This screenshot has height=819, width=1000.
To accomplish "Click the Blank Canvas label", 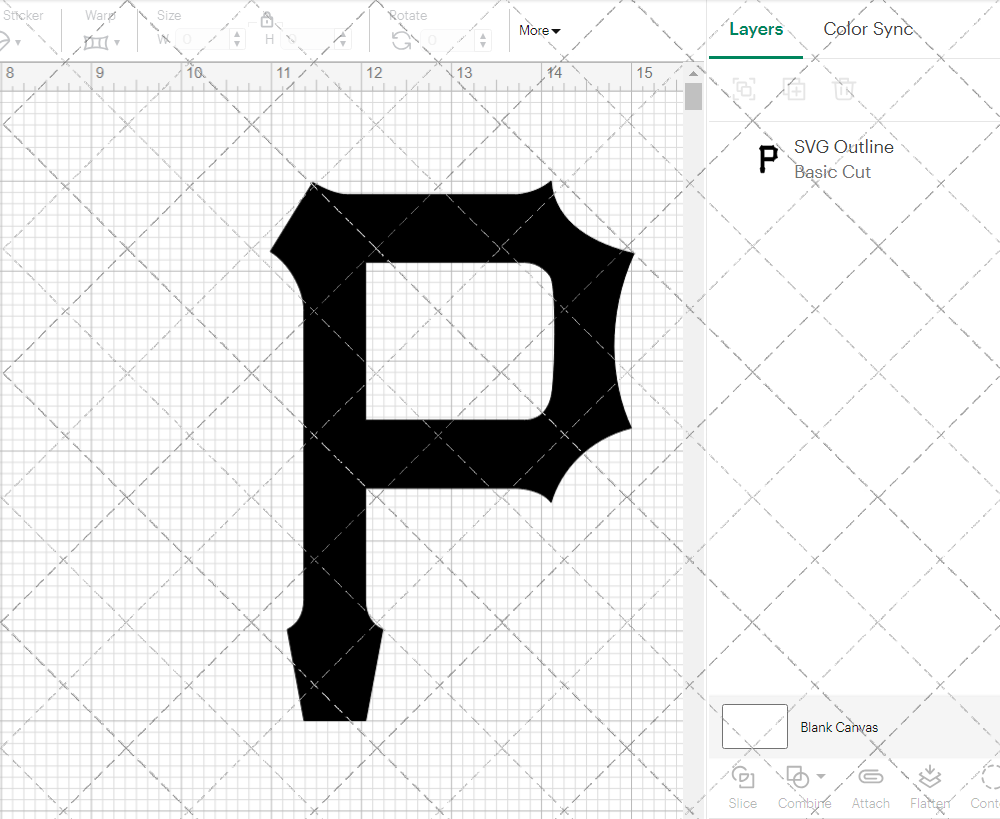I will (839, 727).
